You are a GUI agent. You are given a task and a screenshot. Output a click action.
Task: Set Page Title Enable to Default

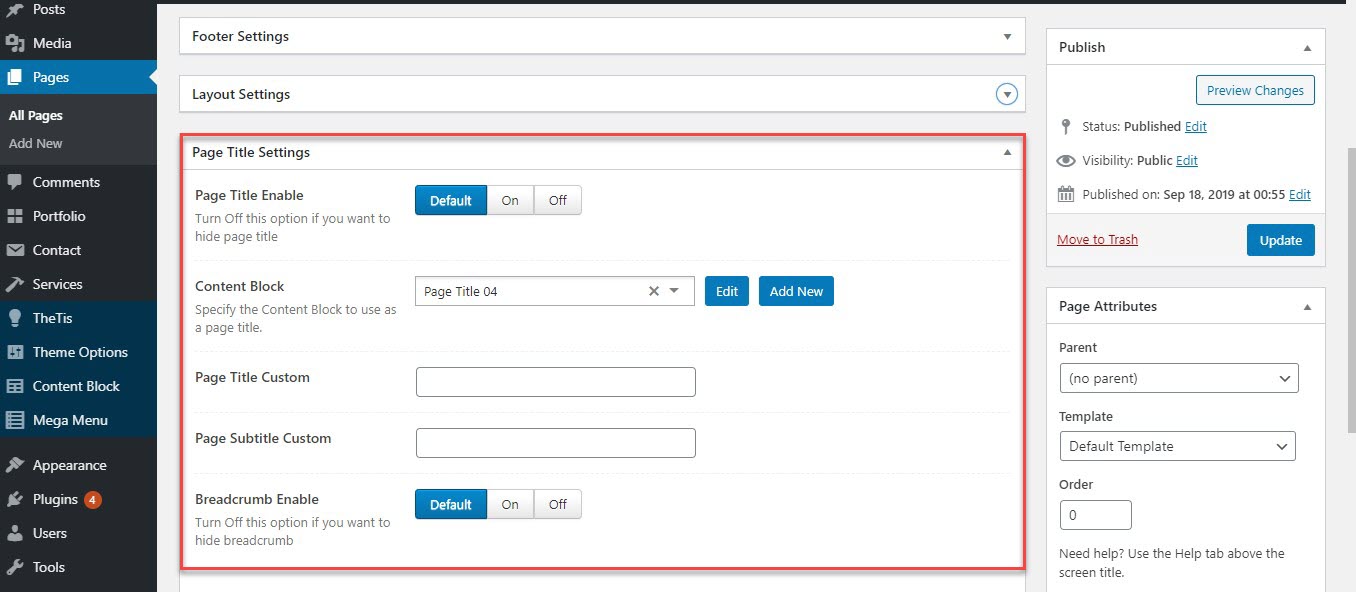tap(451, 200)
